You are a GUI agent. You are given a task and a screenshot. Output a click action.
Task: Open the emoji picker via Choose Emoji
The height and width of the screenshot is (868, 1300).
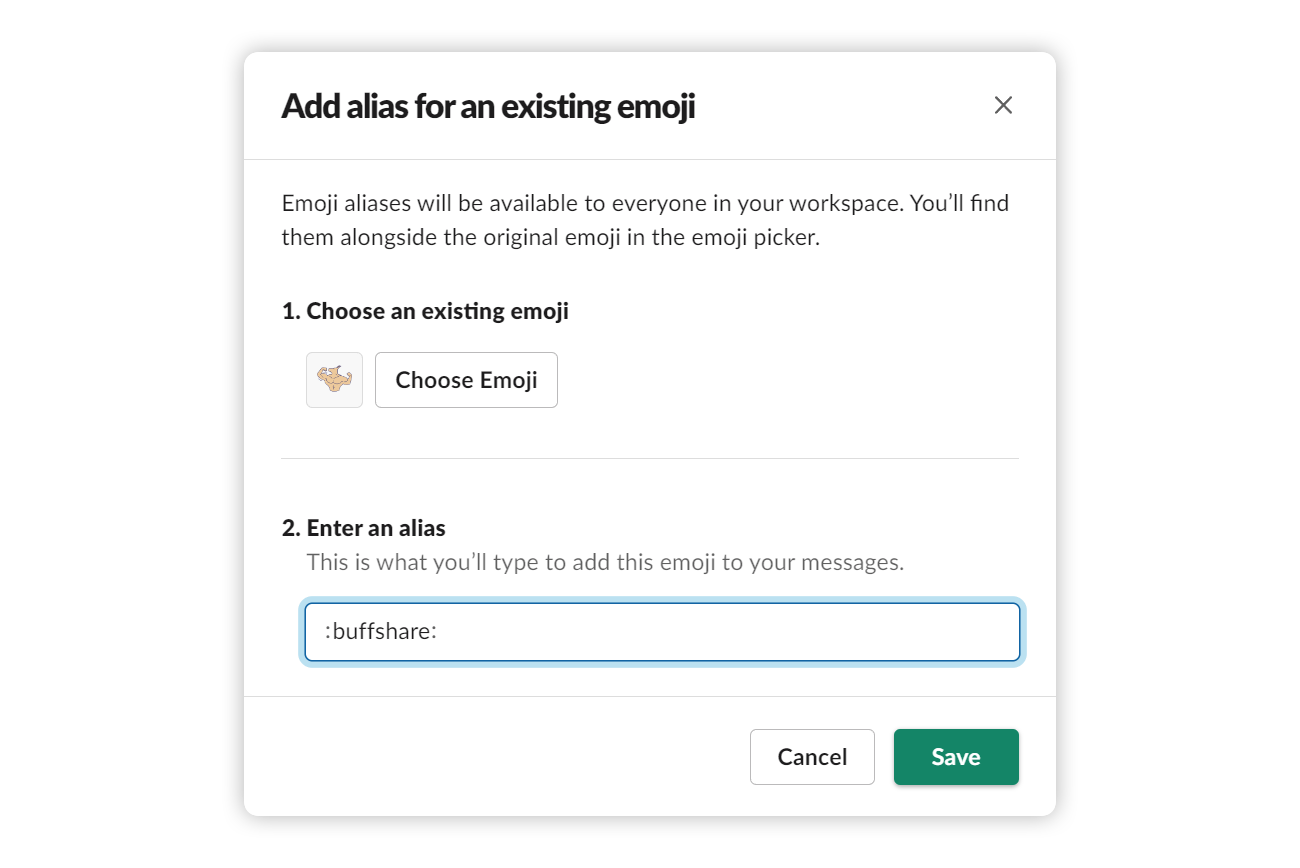[466, 380]
